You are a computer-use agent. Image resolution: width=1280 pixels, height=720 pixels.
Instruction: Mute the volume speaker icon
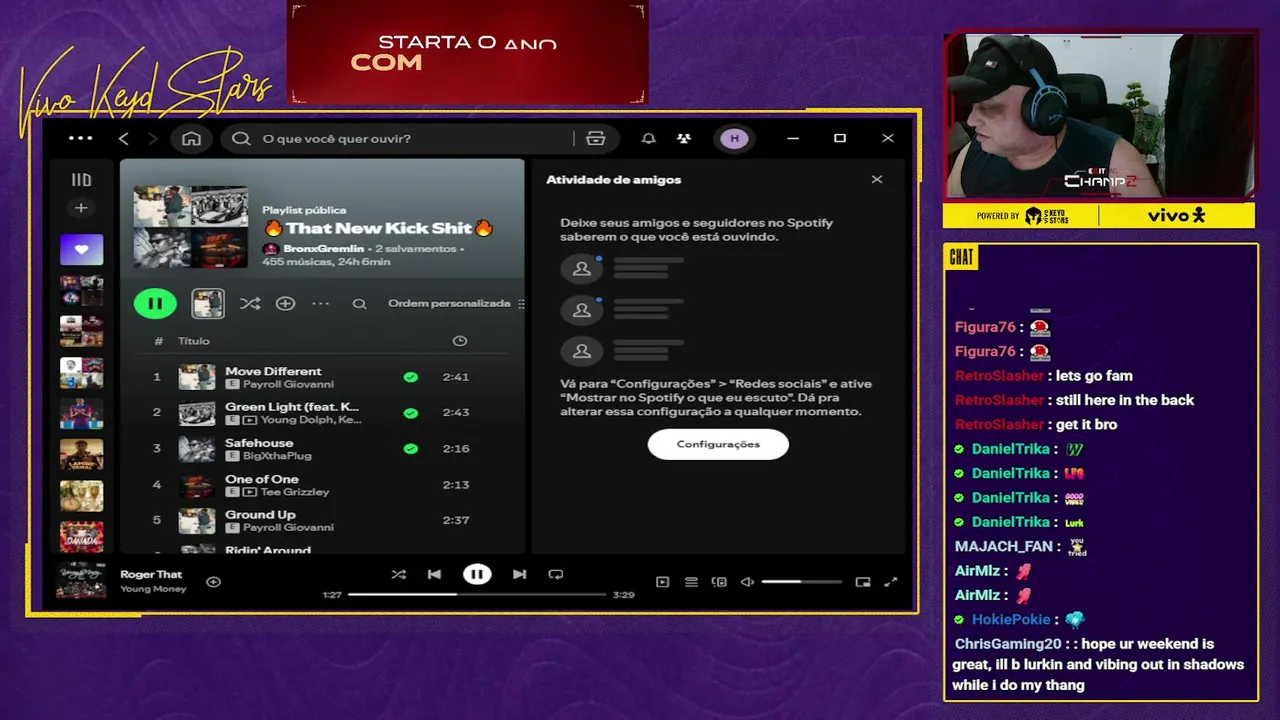[747, 581]
